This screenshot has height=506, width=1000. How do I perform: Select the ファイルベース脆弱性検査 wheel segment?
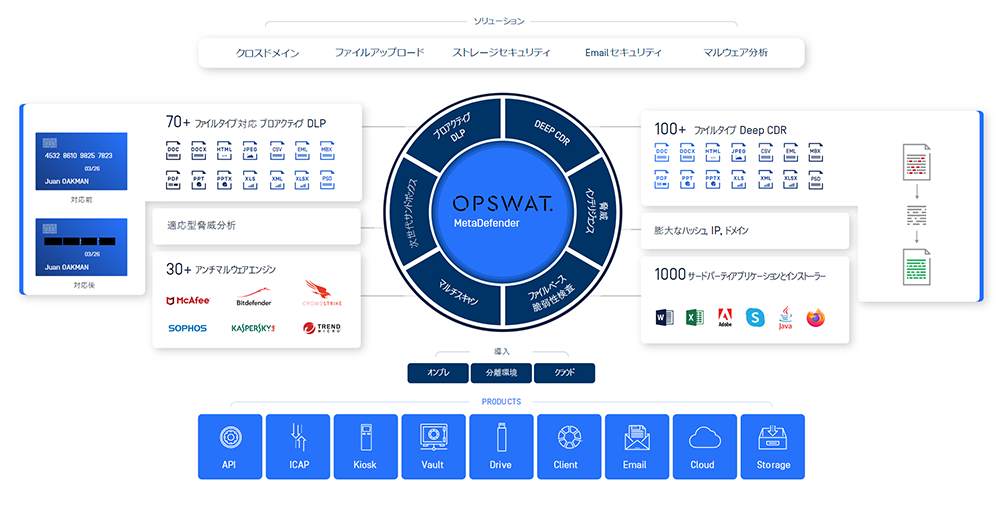pos(551,295)
